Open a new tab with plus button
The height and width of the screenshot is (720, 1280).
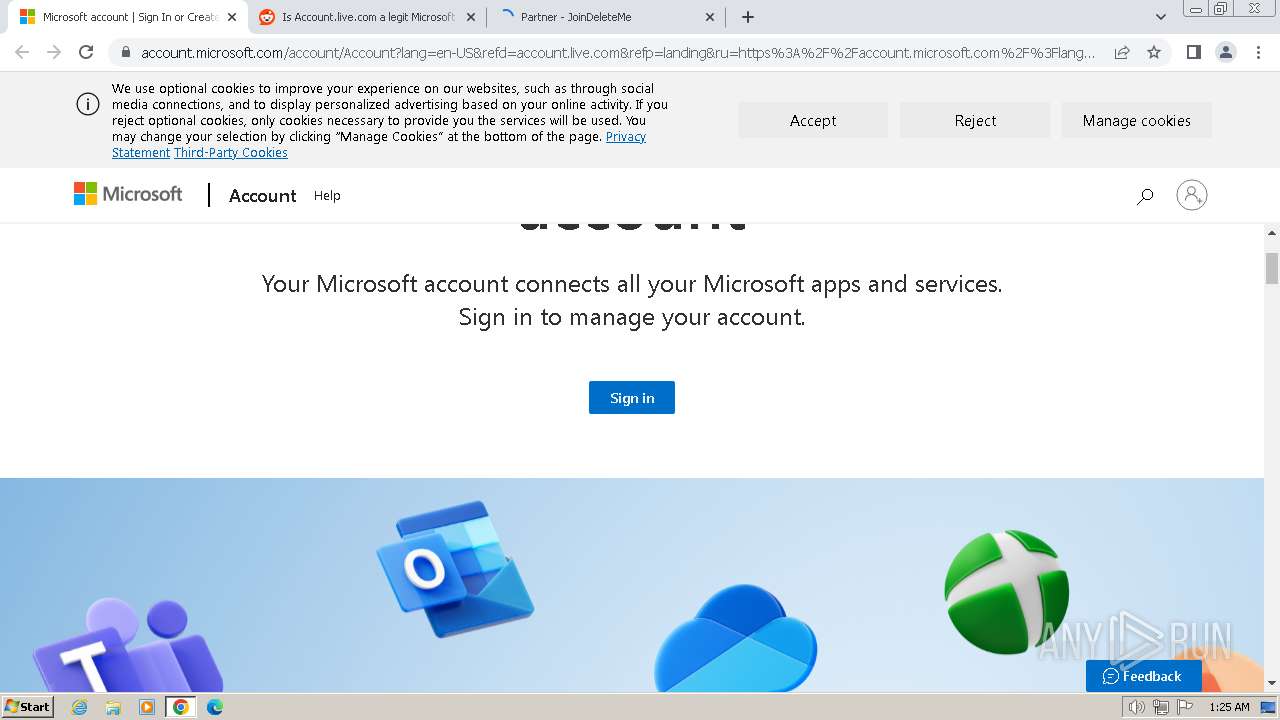point(748,17)
